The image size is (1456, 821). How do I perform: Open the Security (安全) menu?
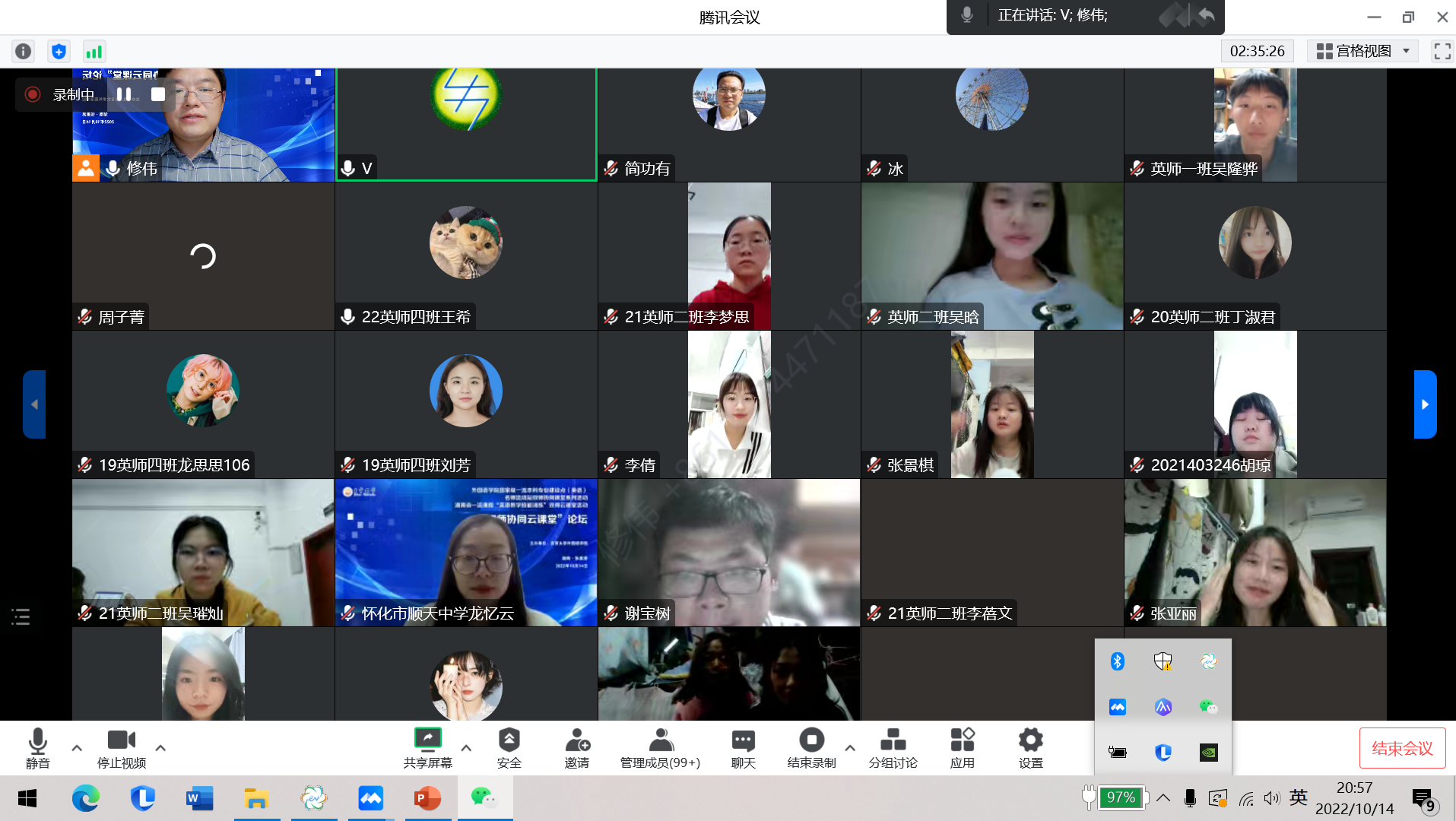coord(509,747)
